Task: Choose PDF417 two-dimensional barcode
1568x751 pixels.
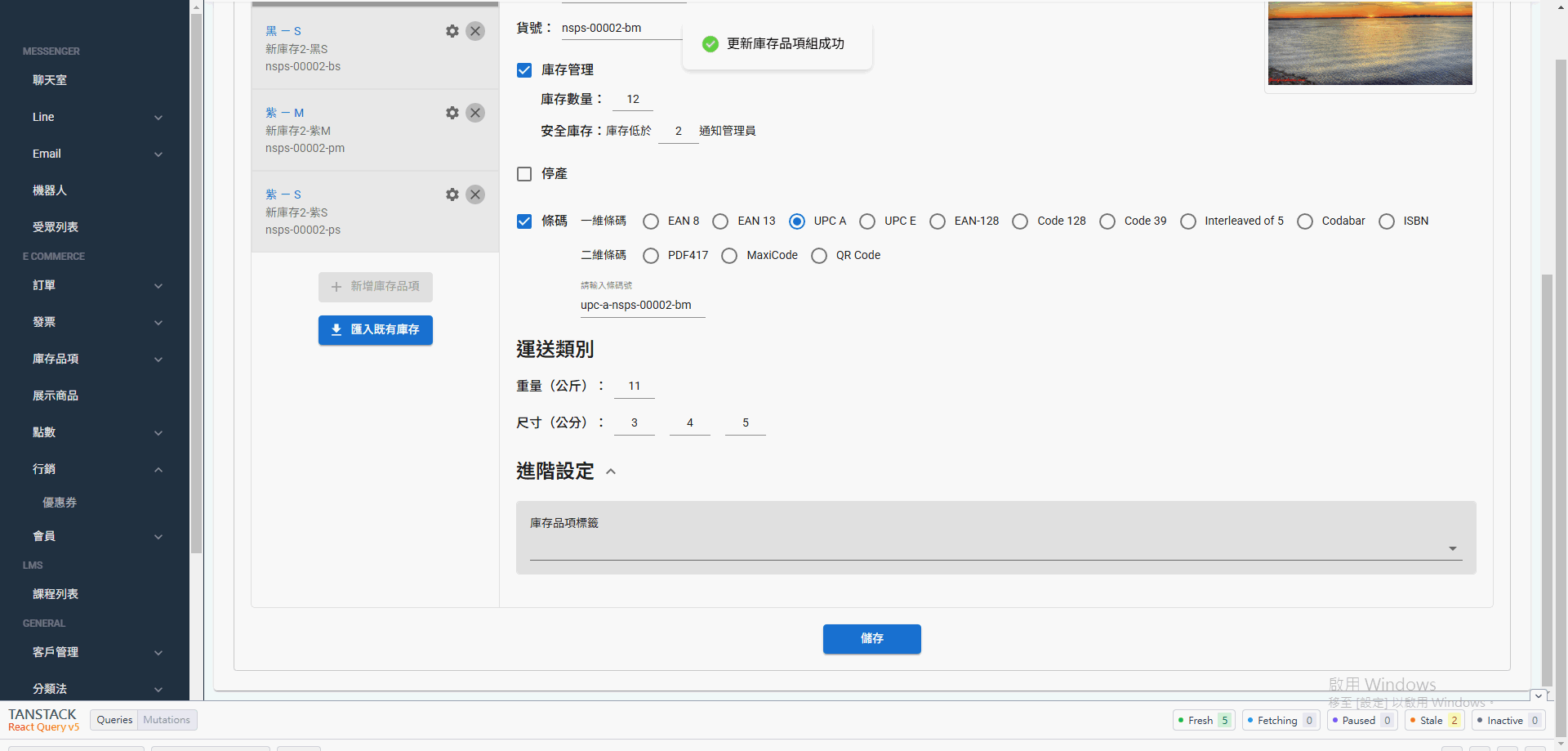Action: pyautogui.click(x=651, y=256)
